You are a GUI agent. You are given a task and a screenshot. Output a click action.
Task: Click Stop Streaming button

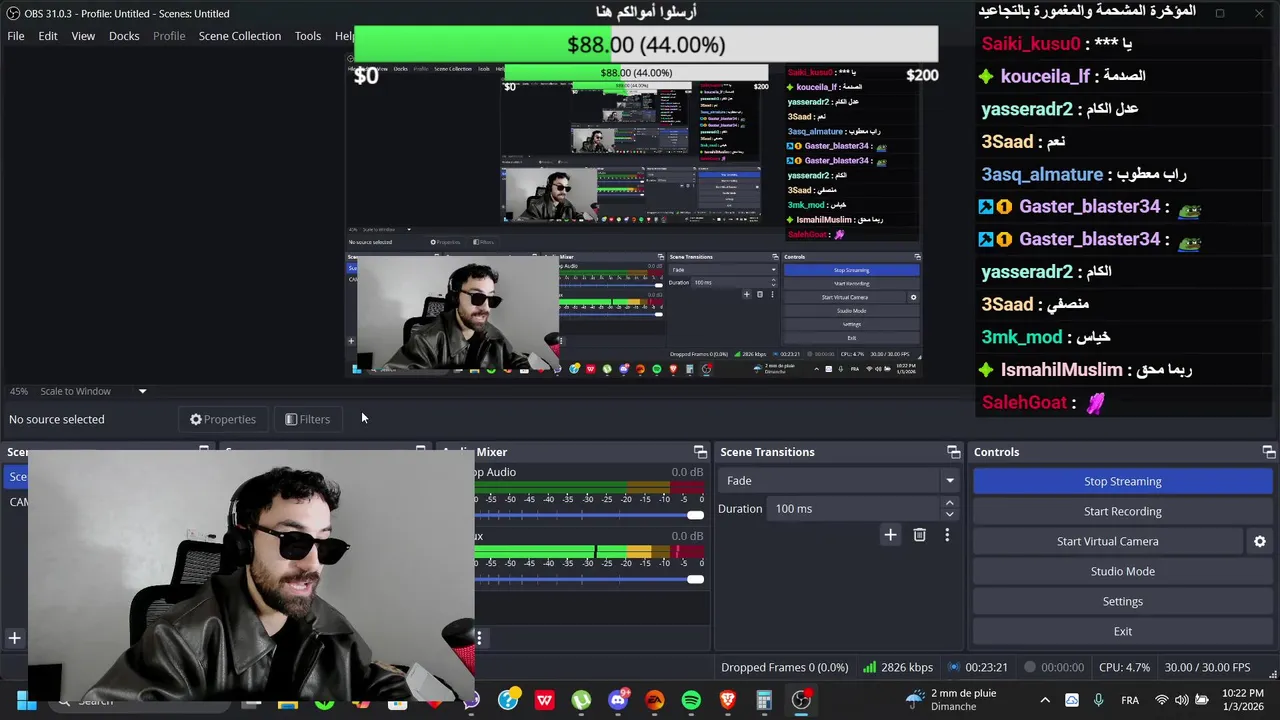point(1122,481)
